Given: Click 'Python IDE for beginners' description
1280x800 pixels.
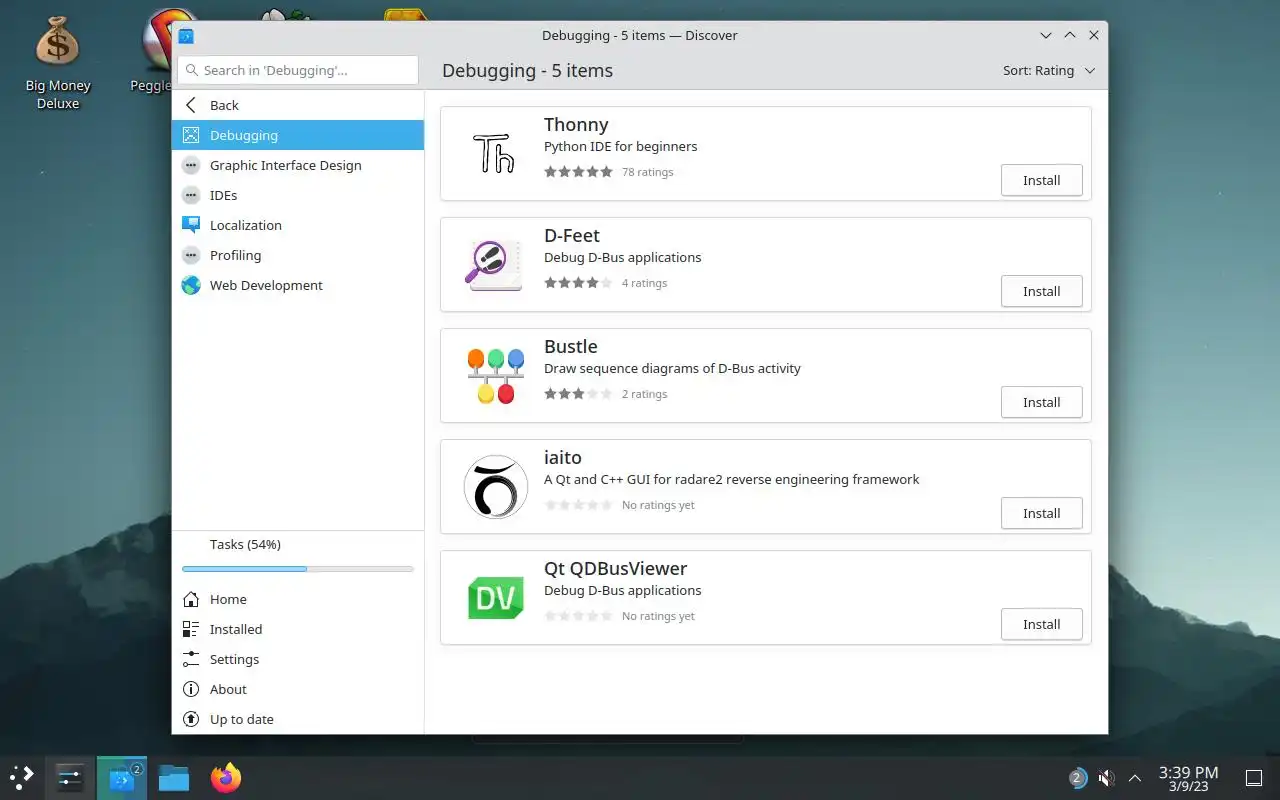Looking at the screenshot, I should point(621,146).
